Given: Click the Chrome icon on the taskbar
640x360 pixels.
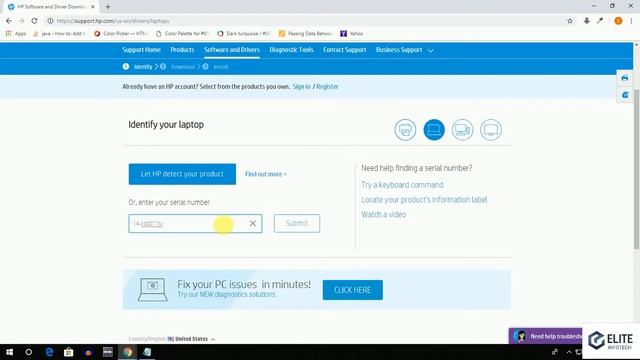Looking at the screenshot, I should [x=127, y=352].
